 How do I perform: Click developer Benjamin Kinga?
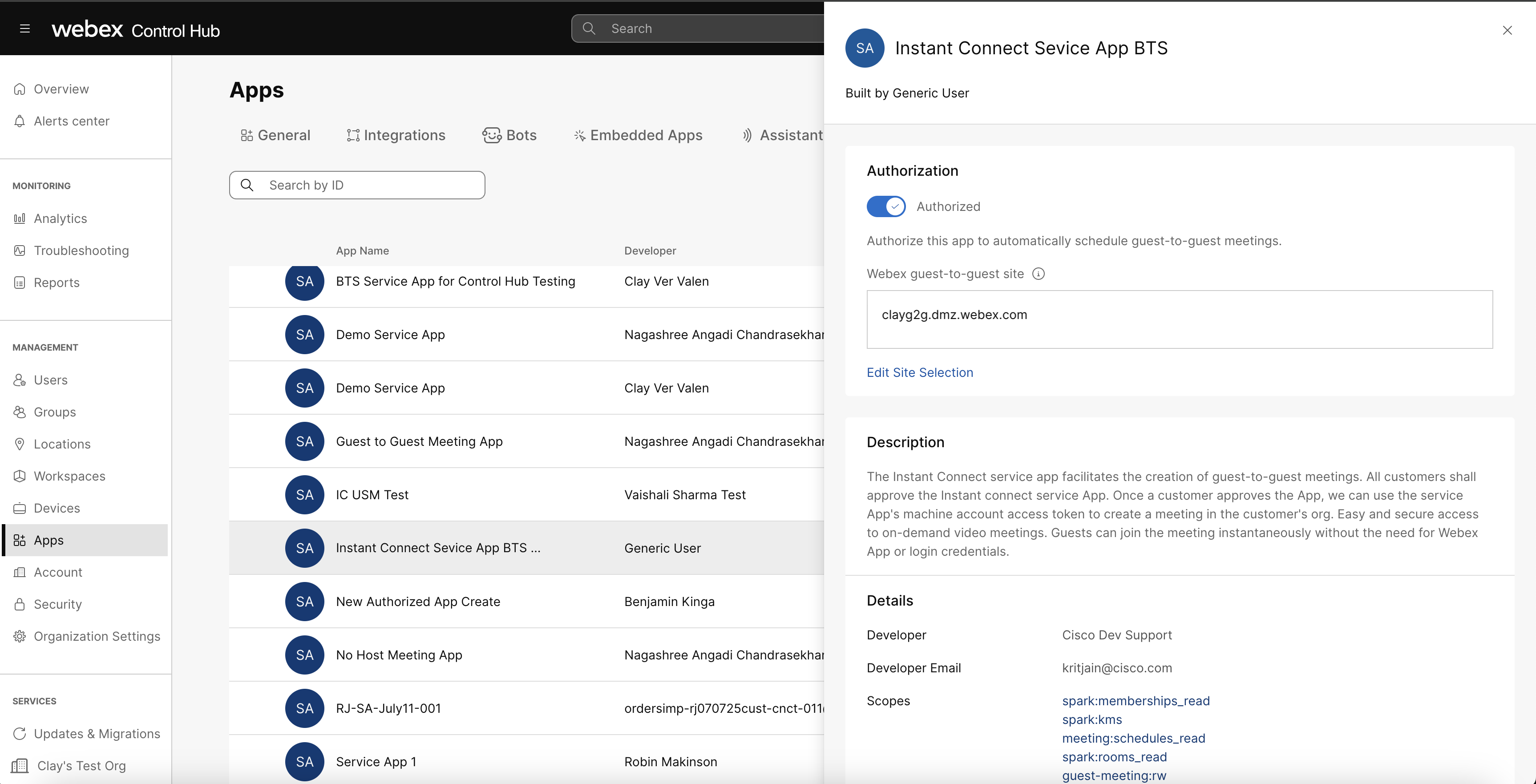pyautogui.click(x=669, y=602)
